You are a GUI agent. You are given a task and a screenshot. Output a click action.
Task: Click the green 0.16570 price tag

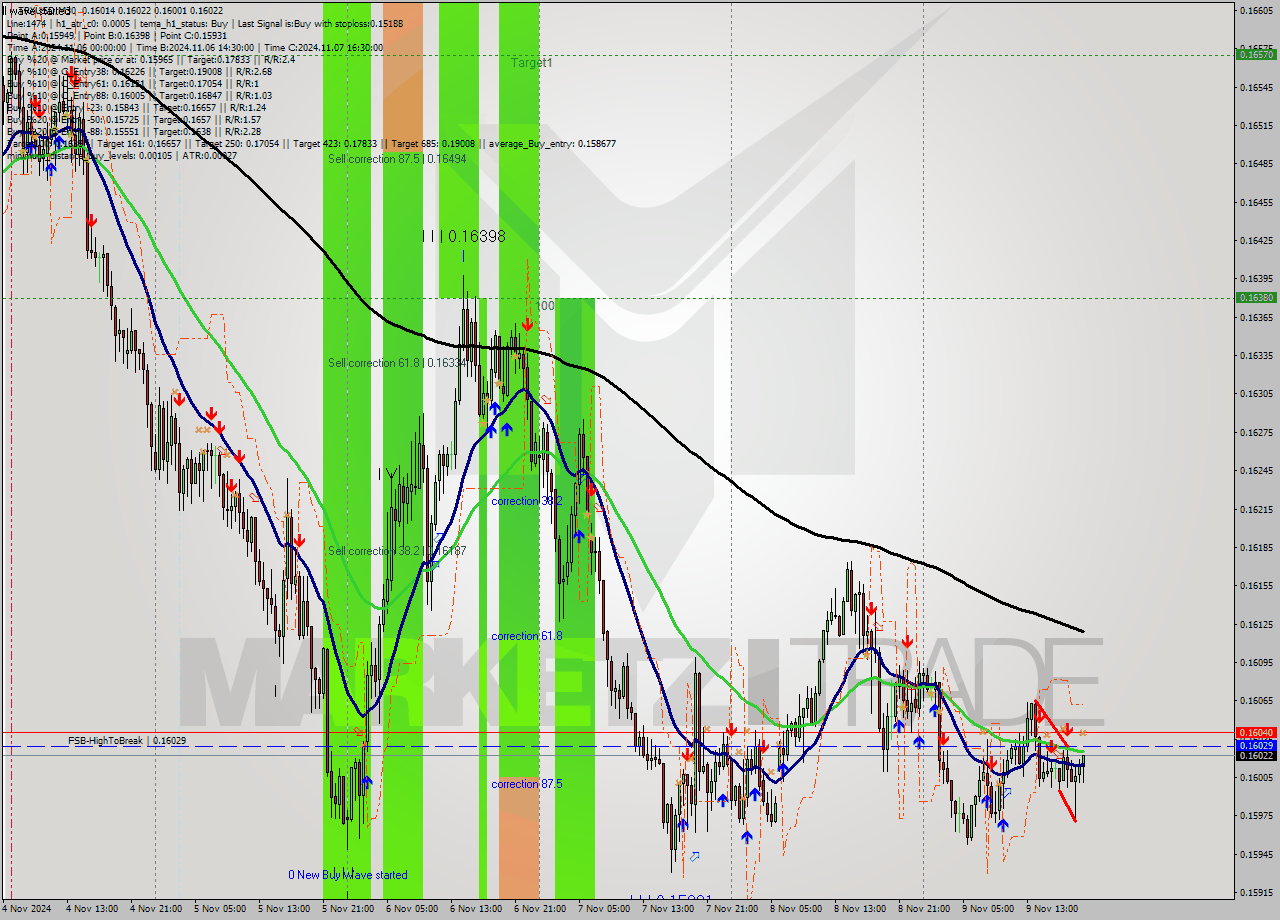point(1256,55)
